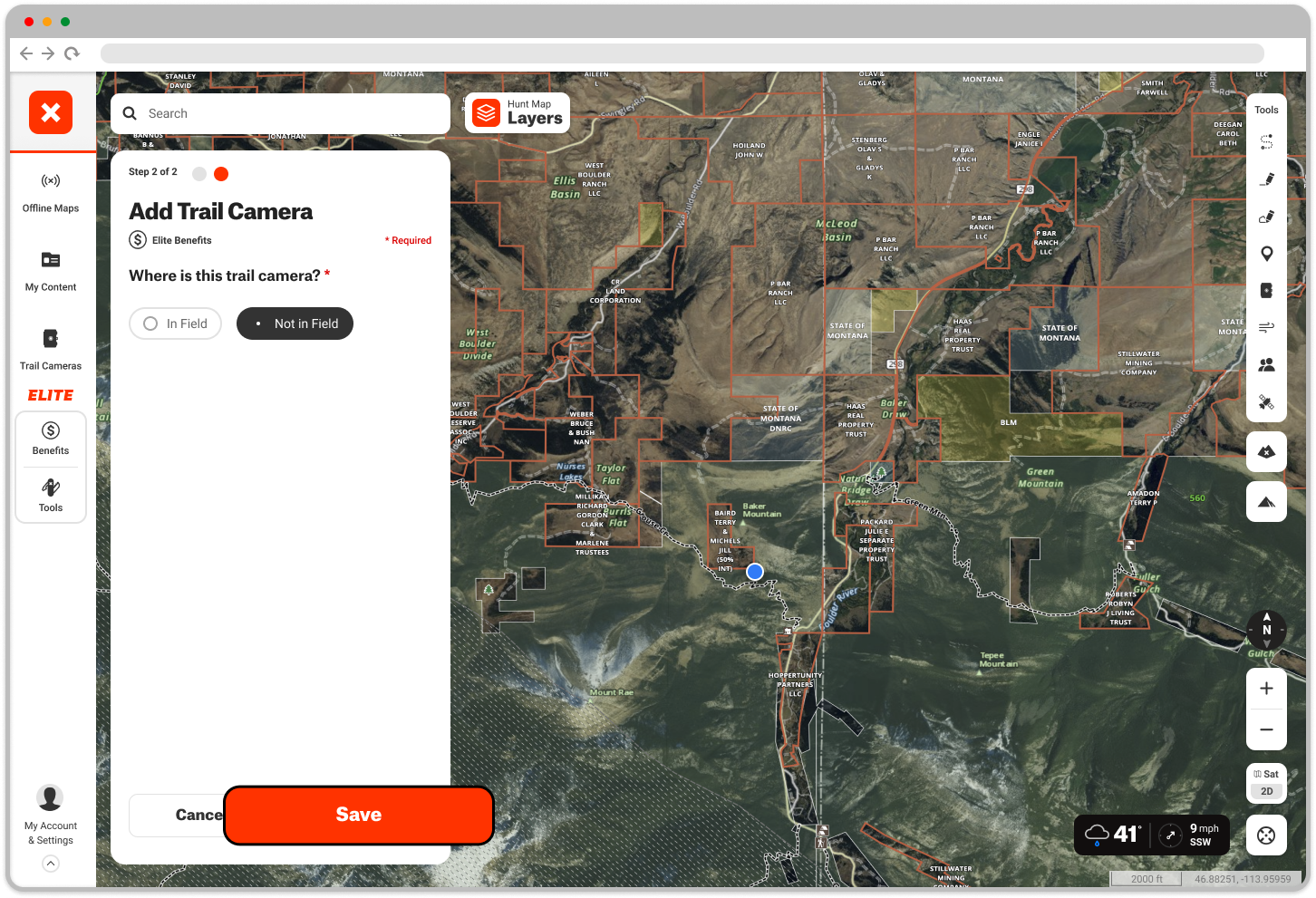This screenshot has width=1316, height=898.
Task: Click the 'HOPPERTUNITY PARTNERS LLC' parcel label
Action: click(795, 684)
